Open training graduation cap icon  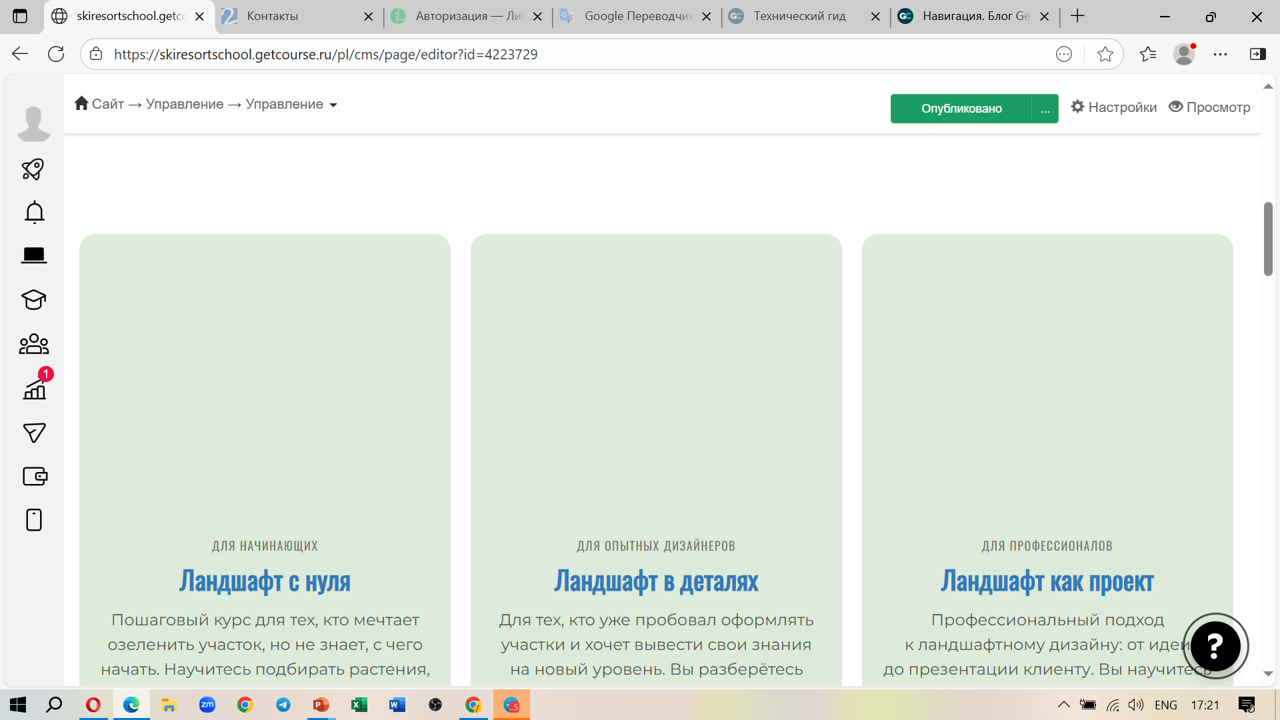34,300
